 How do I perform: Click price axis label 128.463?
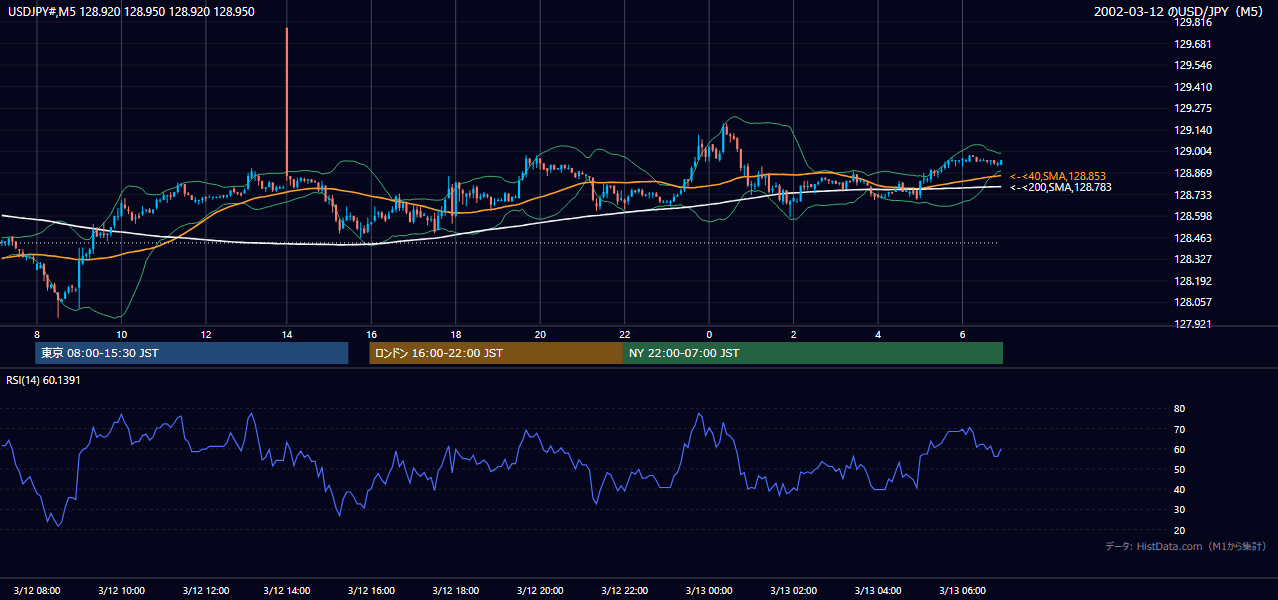(1193, 238)
